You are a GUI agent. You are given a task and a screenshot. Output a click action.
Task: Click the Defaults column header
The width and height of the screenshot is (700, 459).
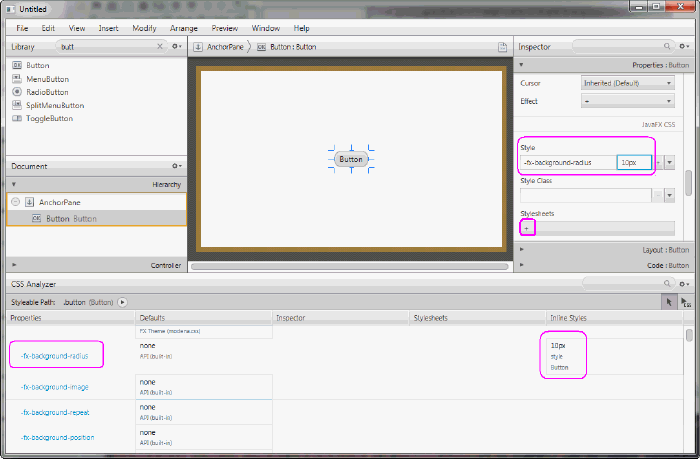[x=203, y=317]
